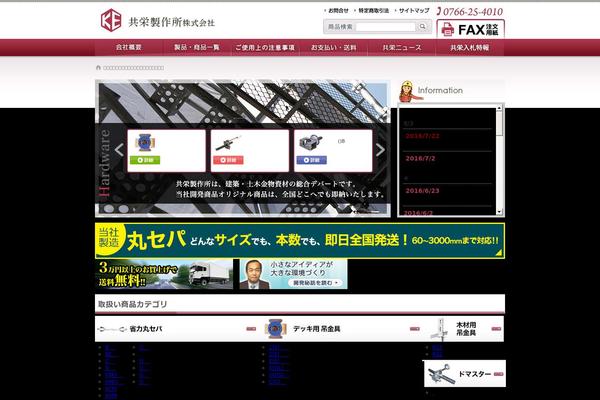Click the red 詳細 button on second product card
The width and height of the screenshot is (600, 400).
point(228,160)
